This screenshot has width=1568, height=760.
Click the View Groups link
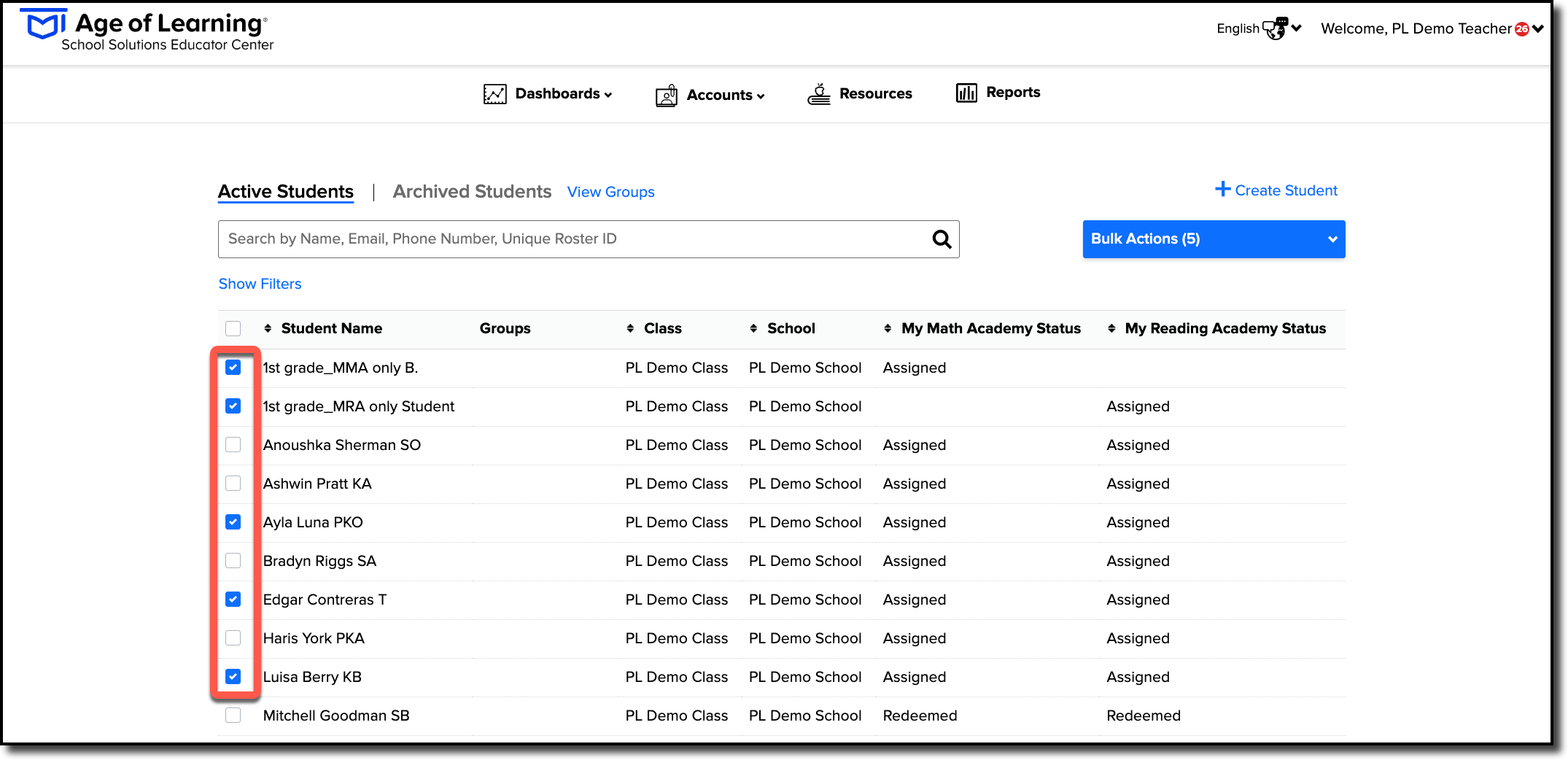[x=610, y=193]
